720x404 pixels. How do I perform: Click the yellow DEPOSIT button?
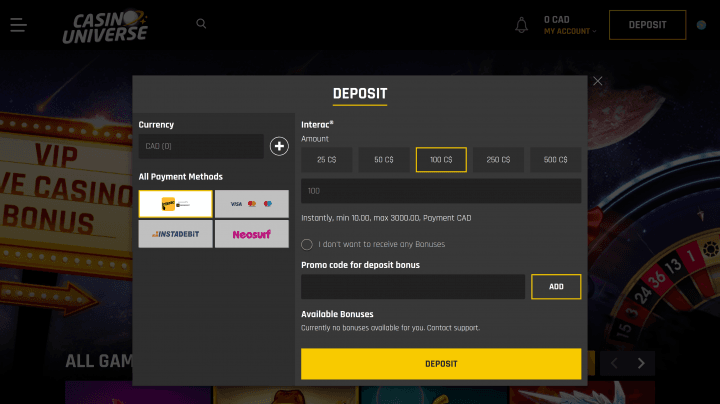coord(441,364)
